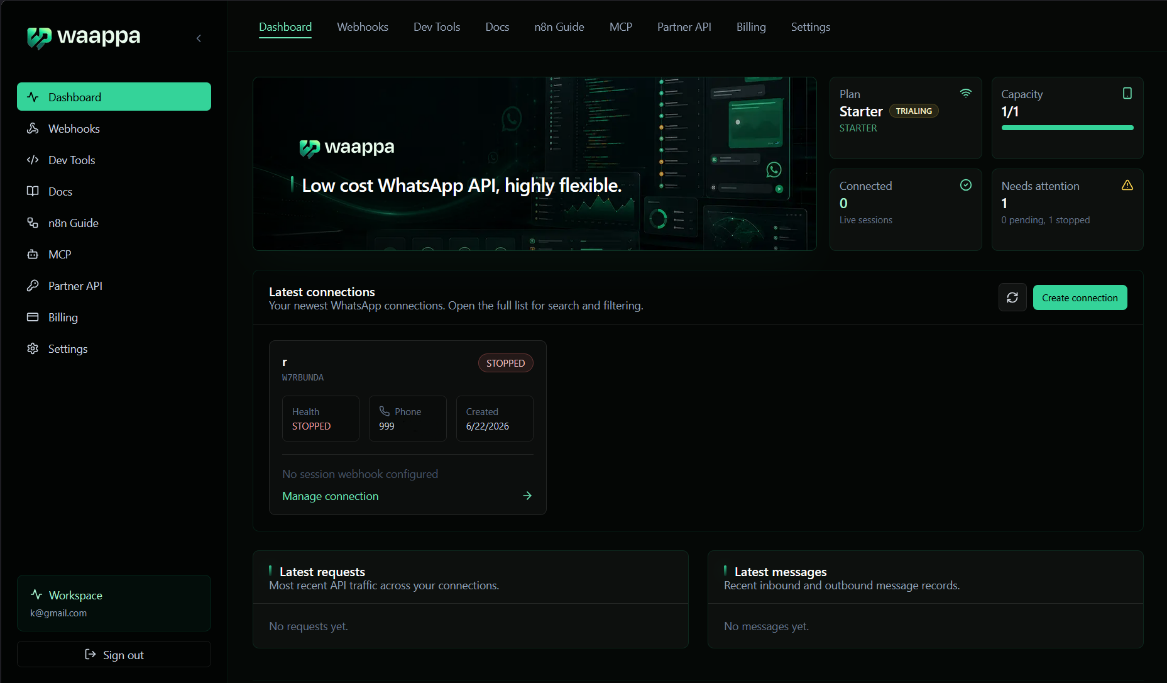Click the Create connection button
This screenshot has width=1167, height=683.
(x=1080, y=298)
